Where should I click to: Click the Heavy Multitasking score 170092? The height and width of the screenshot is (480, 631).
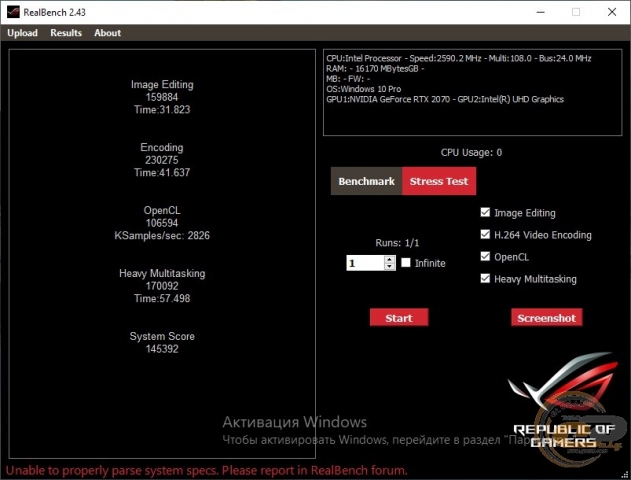[162, 286]
